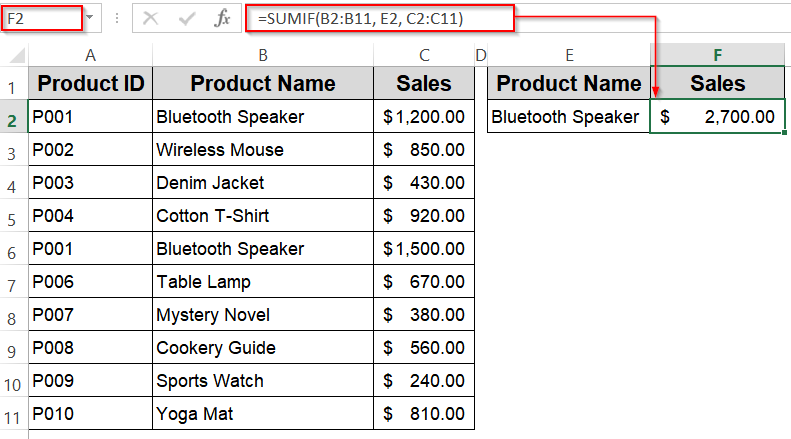
Task: Select column B header
Action: pos(262,54)
